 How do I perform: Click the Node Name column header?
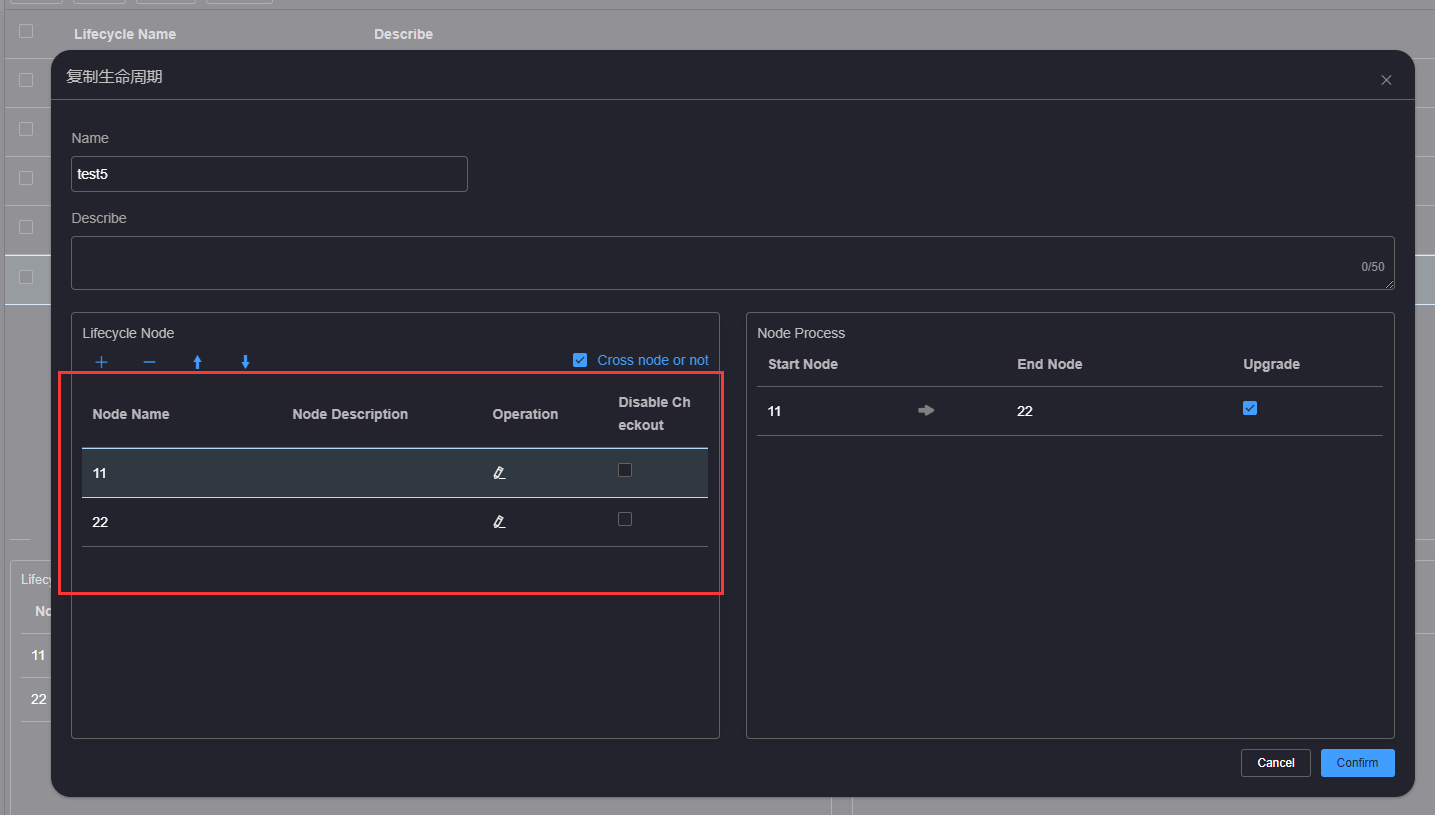click(x=131, y=414)
